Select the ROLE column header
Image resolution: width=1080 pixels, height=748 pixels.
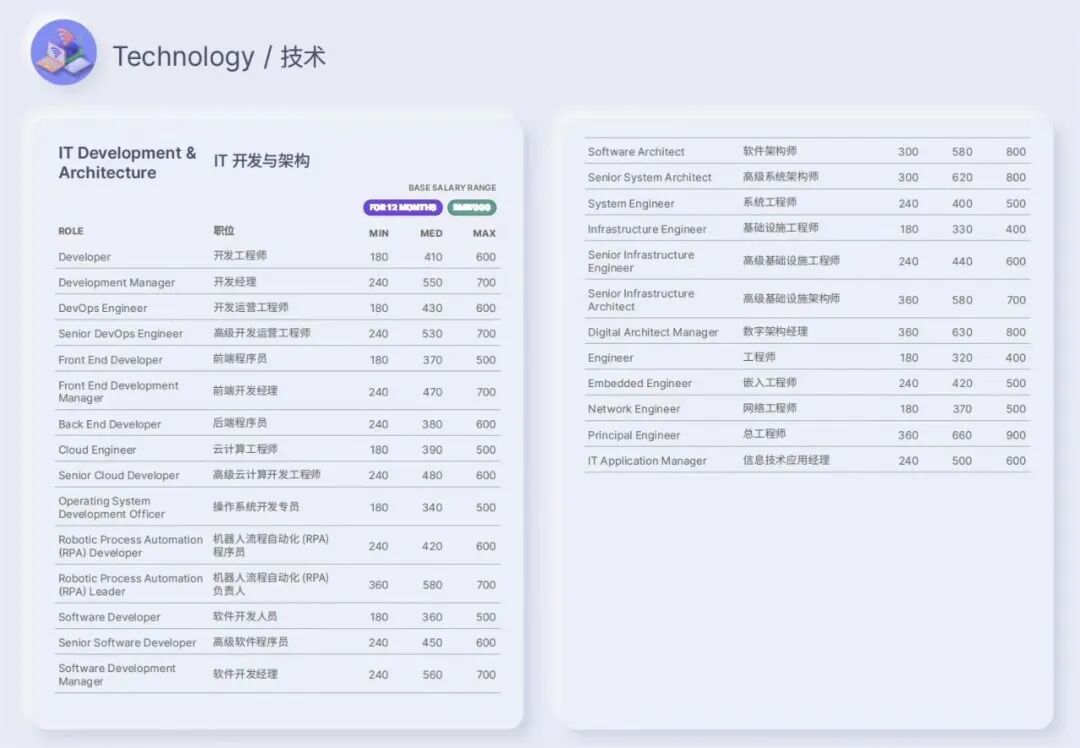click(70, 231)
